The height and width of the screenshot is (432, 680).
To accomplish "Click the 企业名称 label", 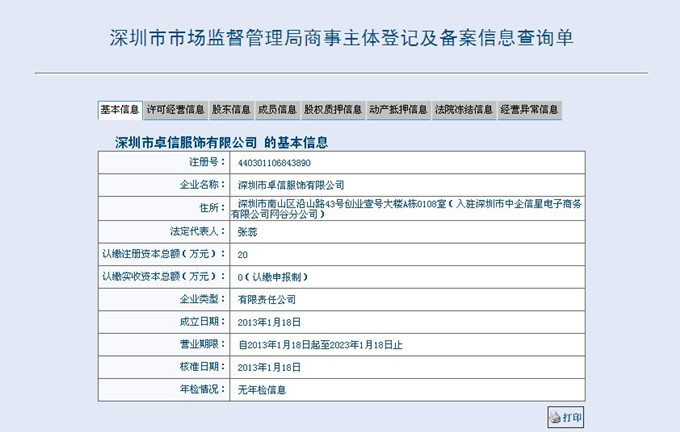I will coord(203,185).
